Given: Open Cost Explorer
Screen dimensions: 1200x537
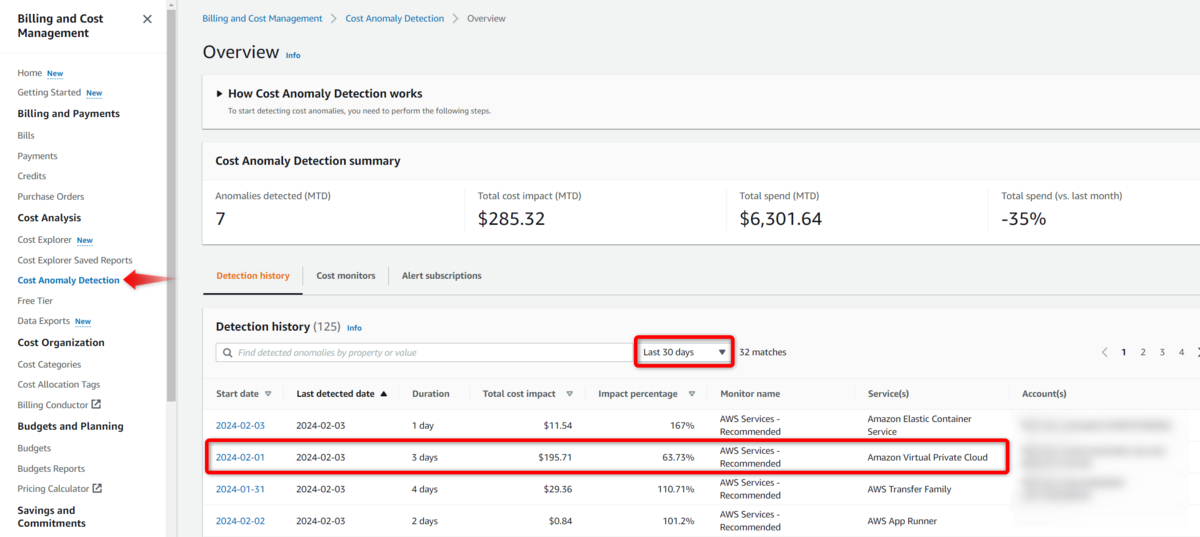Looking at the screenshot, I should (44, 240).
